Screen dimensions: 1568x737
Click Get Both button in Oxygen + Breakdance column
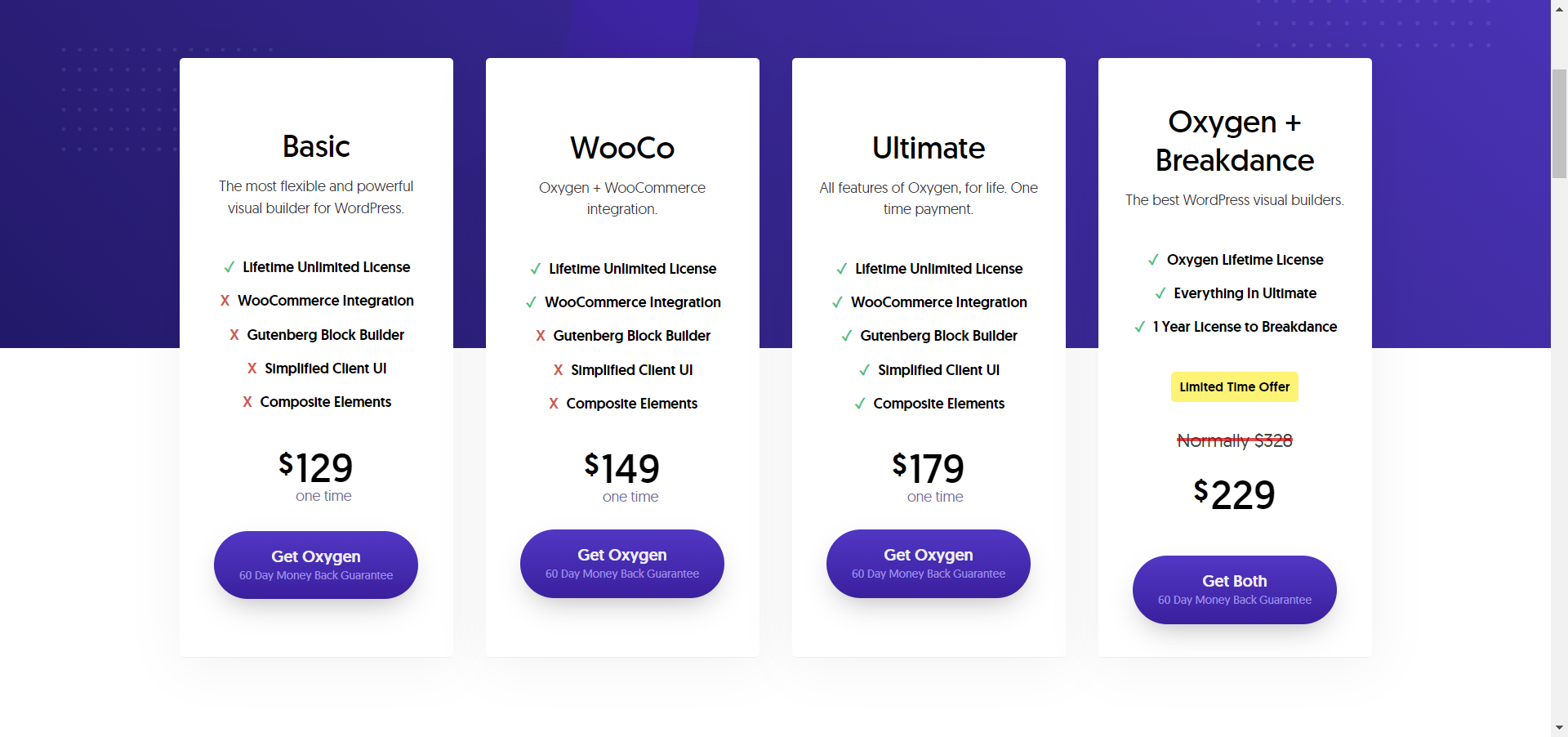pyautogui.click(x=1234, y=589)
